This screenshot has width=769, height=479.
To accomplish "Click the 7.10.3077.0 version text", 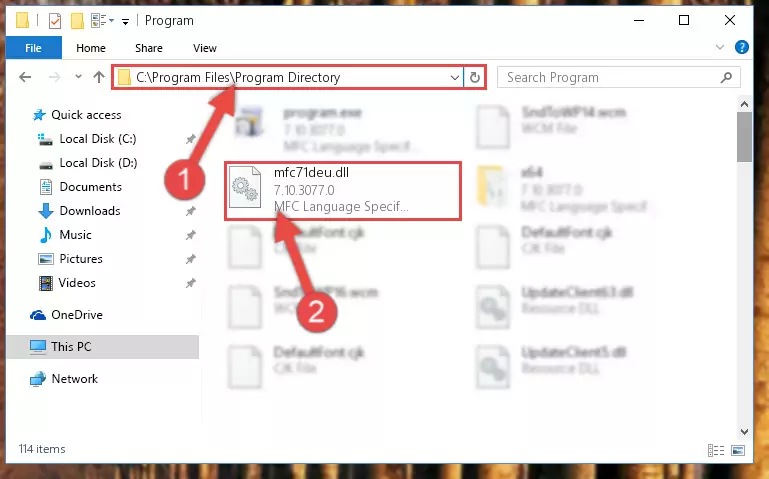I will tap(304, 190).
